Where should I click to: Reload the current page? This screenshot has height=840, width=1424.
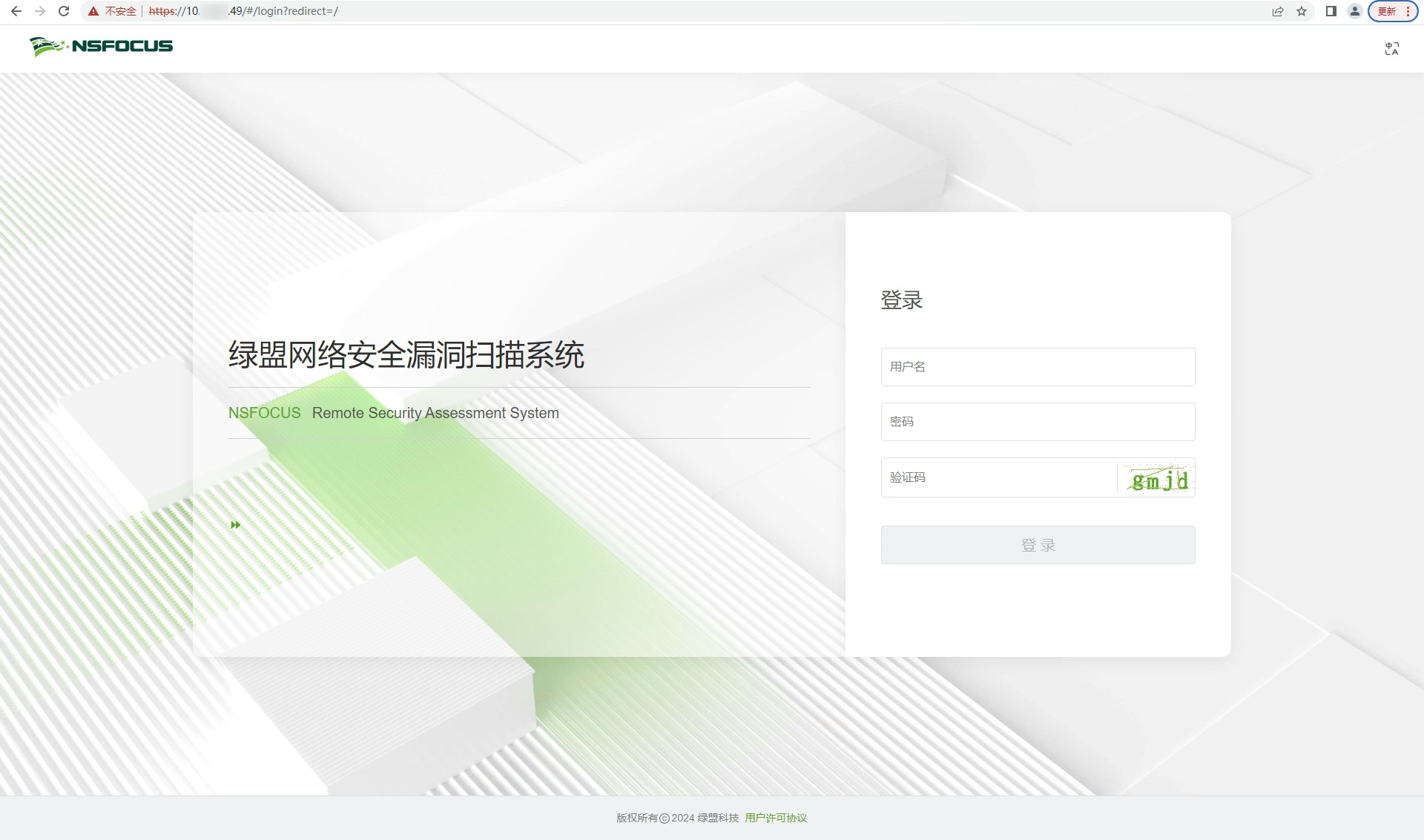click(x=64, y=11)
